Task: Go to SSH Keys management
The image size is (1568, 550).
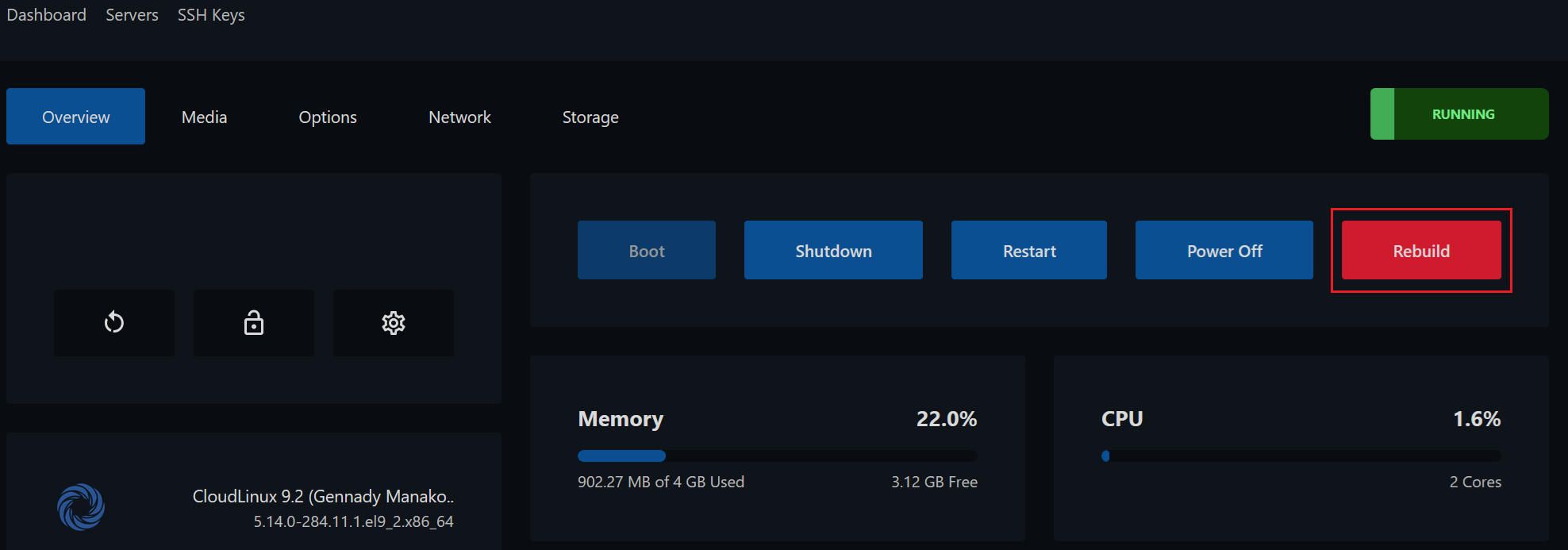Action: coord(211,14)
